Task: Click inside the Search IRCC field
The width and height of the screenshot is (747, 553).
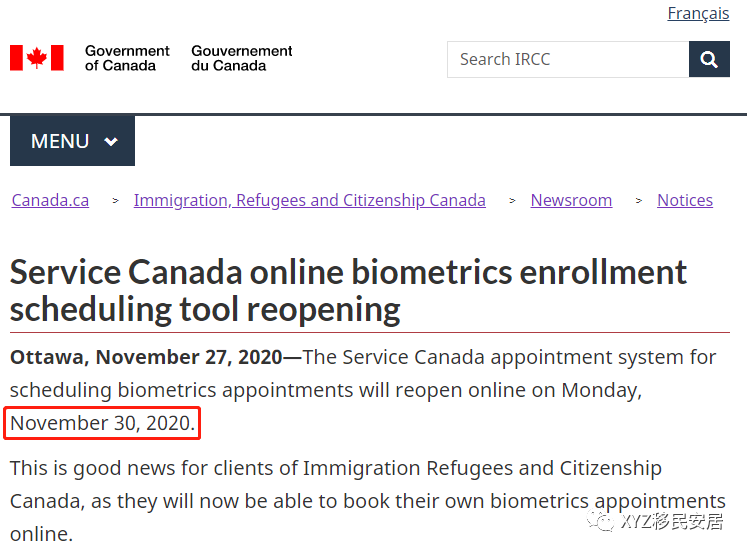Action: [567, 60]
